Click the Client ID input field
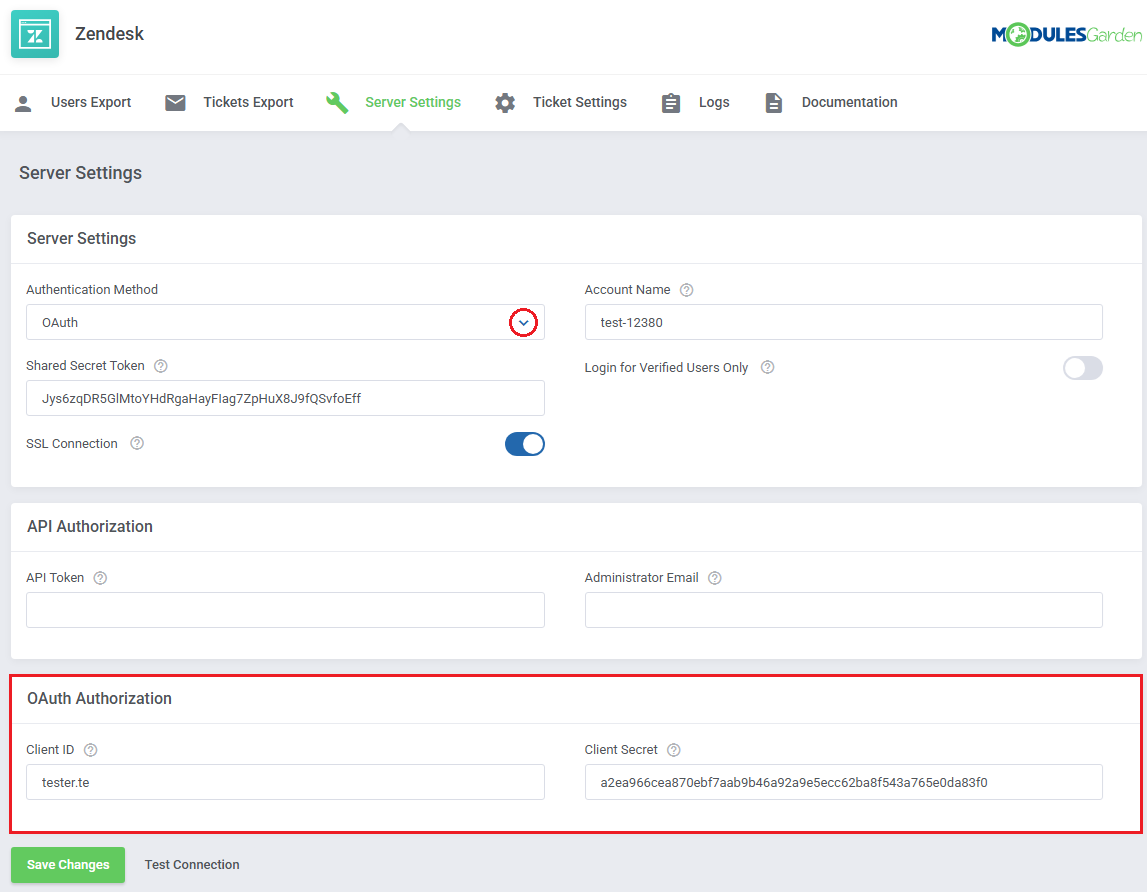The image size is (1147, 892). point(285,782)
